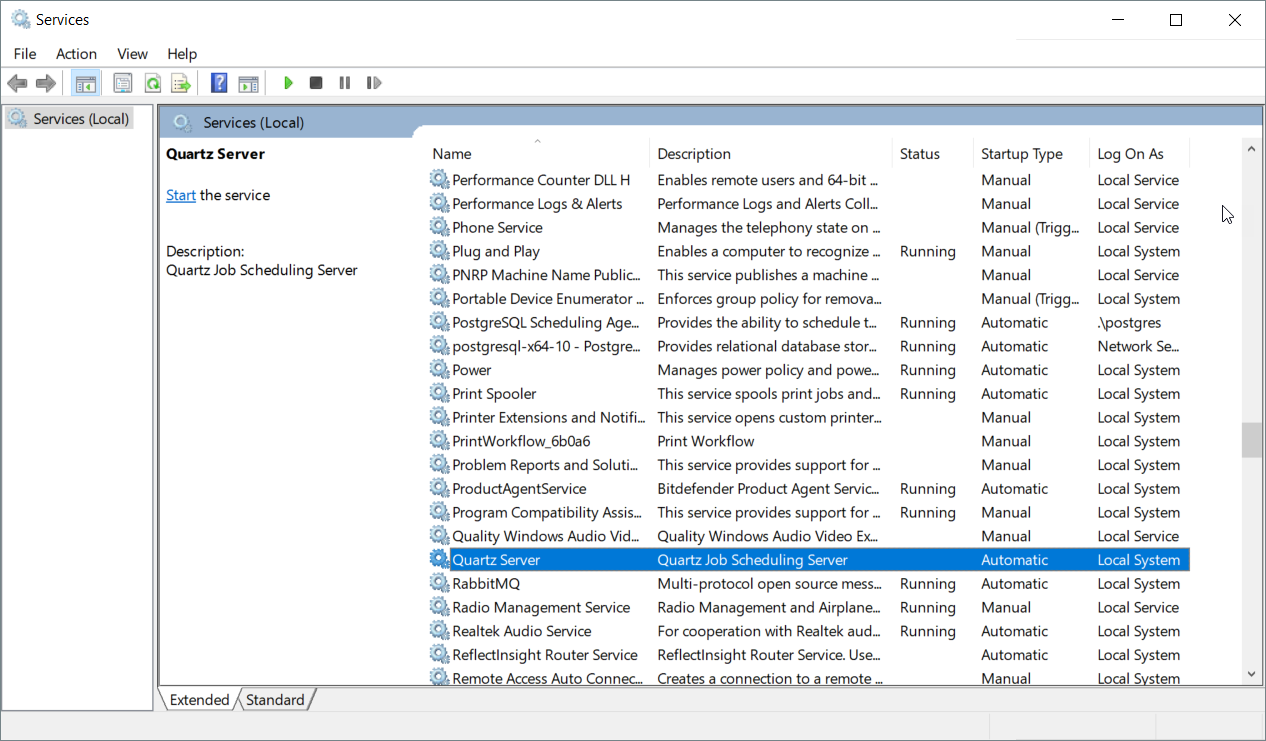Toggle the Show/Hide Console Tree toolbar icon

86,83
